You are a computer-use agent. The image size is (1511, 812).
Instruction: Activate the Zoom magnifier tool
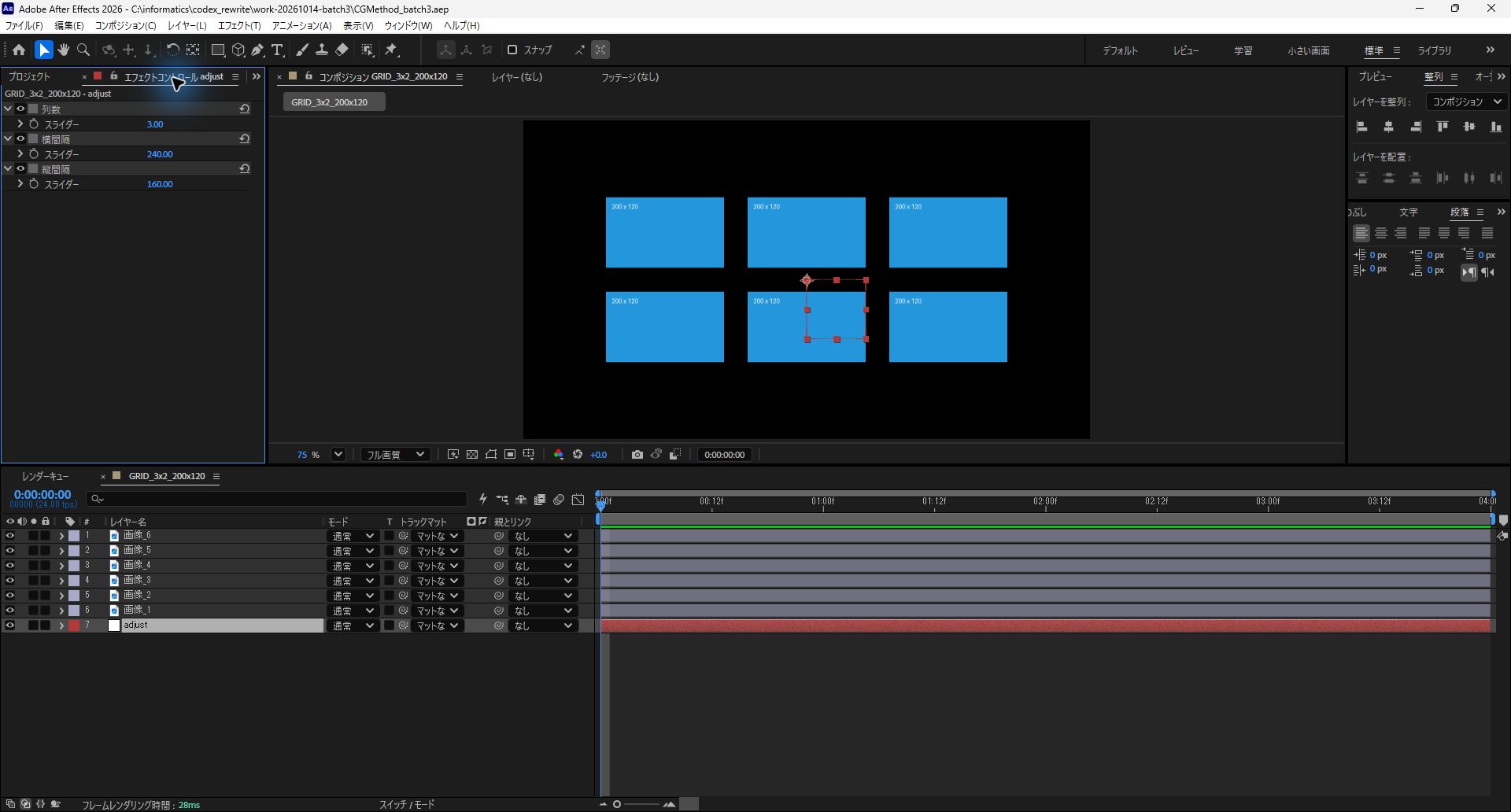tap(83, 50)
